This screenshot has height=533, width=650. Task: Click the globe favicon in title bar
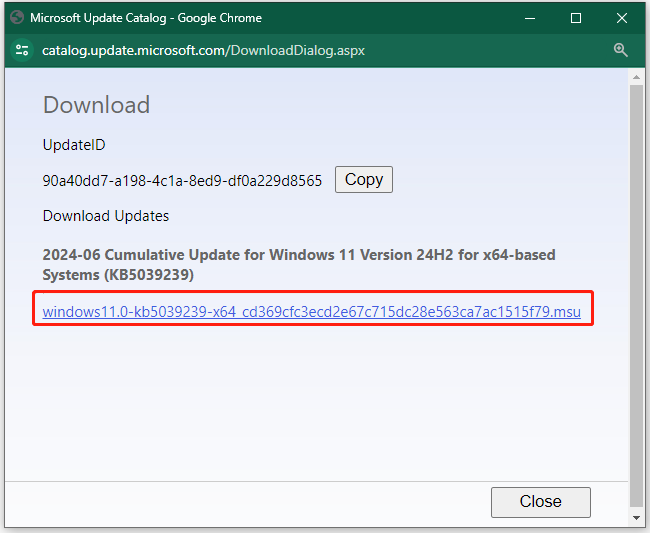(17, 17)
